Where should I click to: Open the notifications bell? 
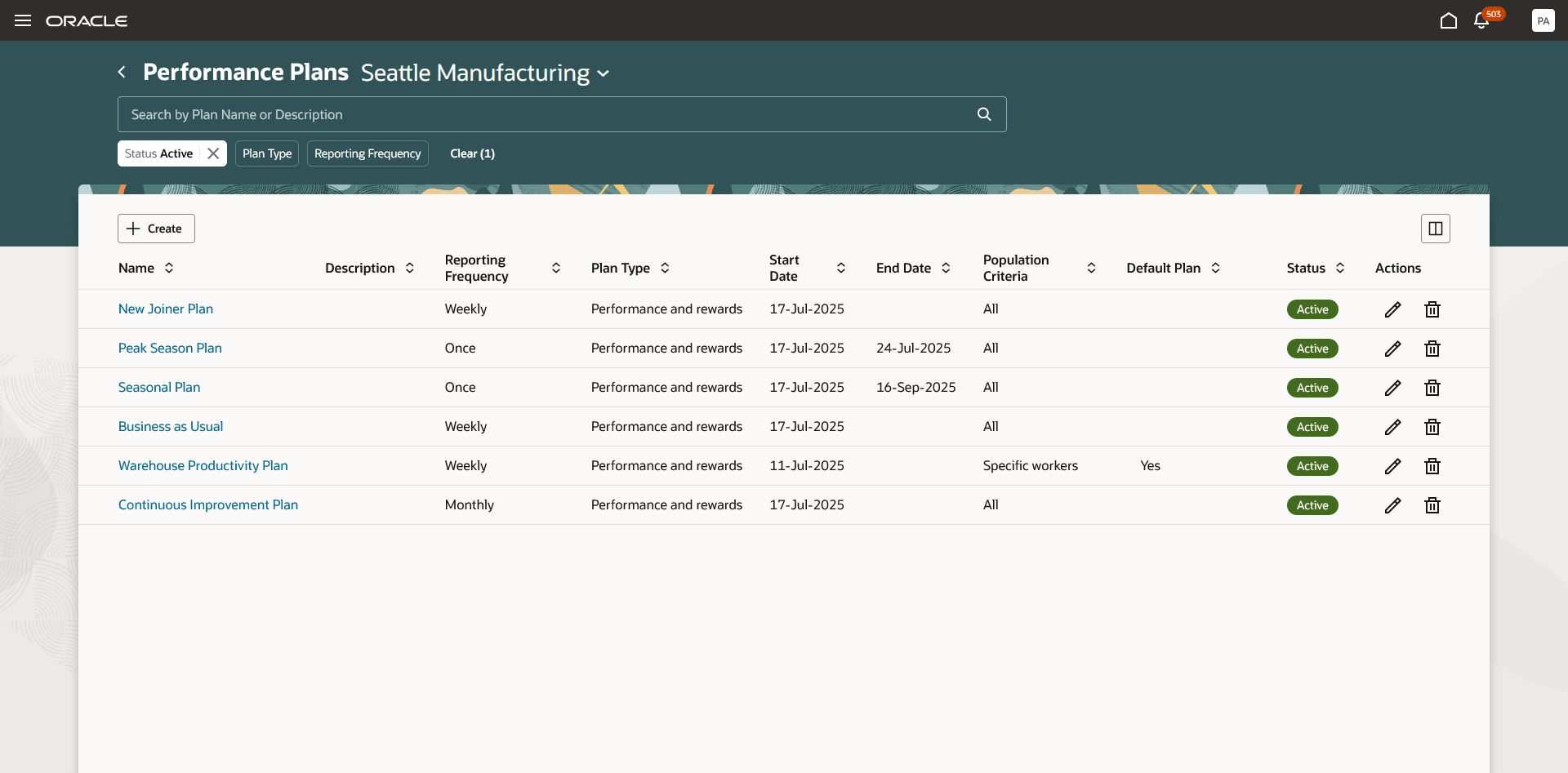[1481, 20]
